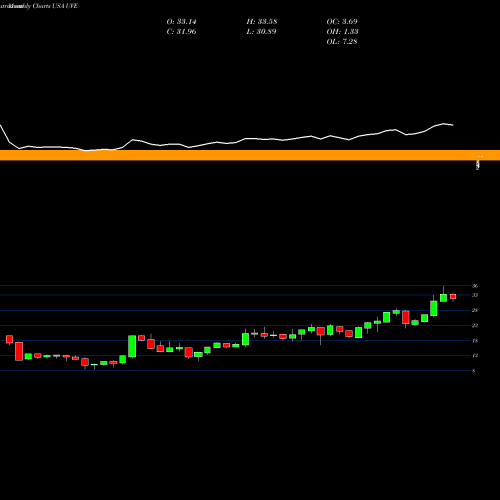Select the last red candlestick on the right
The height and width of the screenshot is (500, 500).
(453, 297)
